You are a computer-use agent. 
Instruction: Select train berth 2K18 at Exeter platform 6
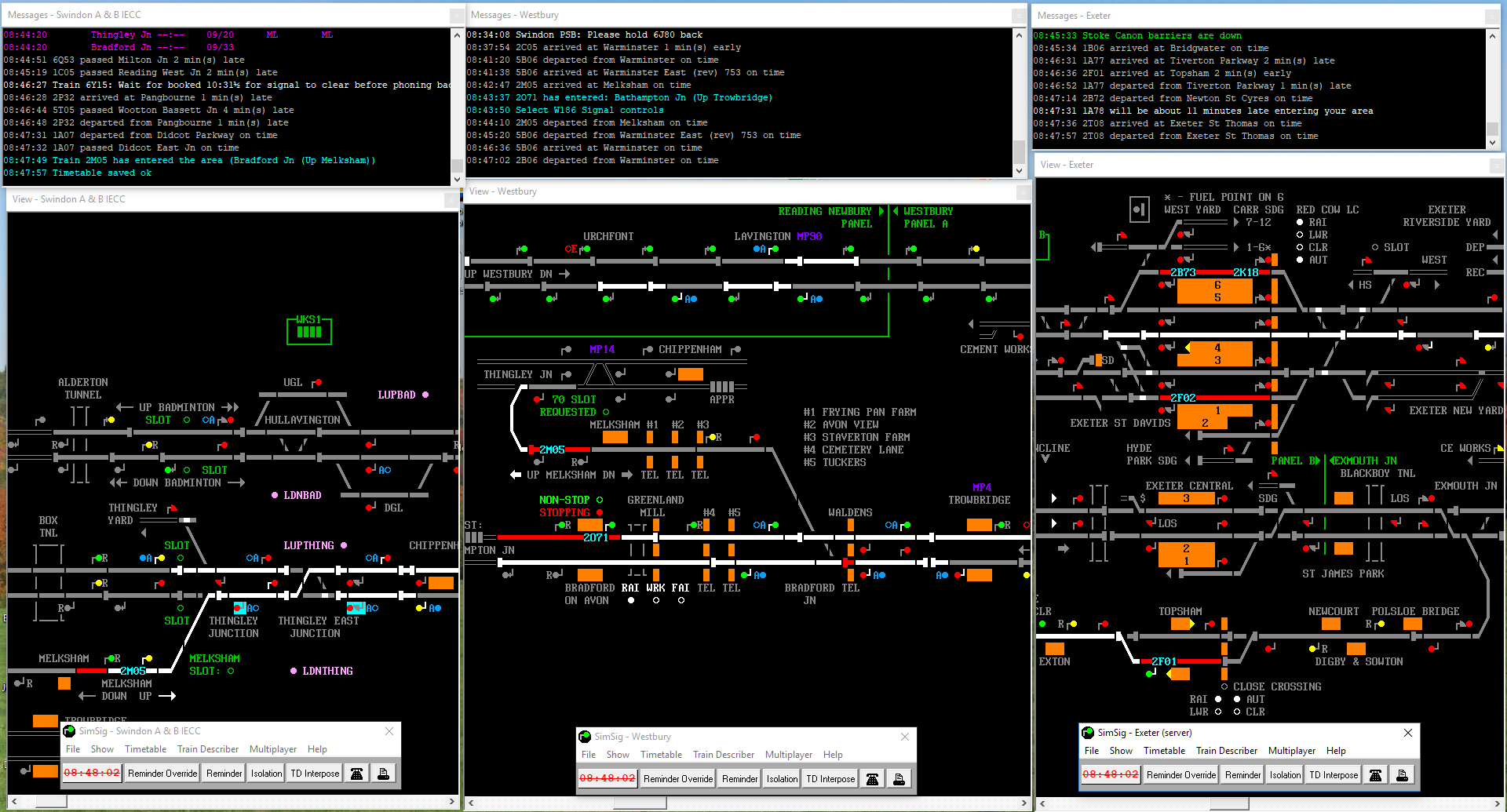coord(1246,272)
